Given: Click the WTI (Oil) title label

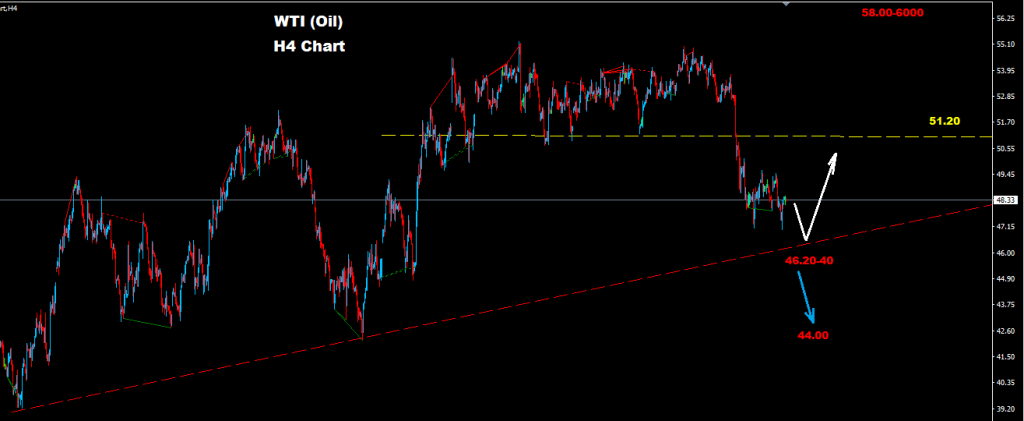Looking at the screenshot, I should pyautogui.click(x=308, y=22).
